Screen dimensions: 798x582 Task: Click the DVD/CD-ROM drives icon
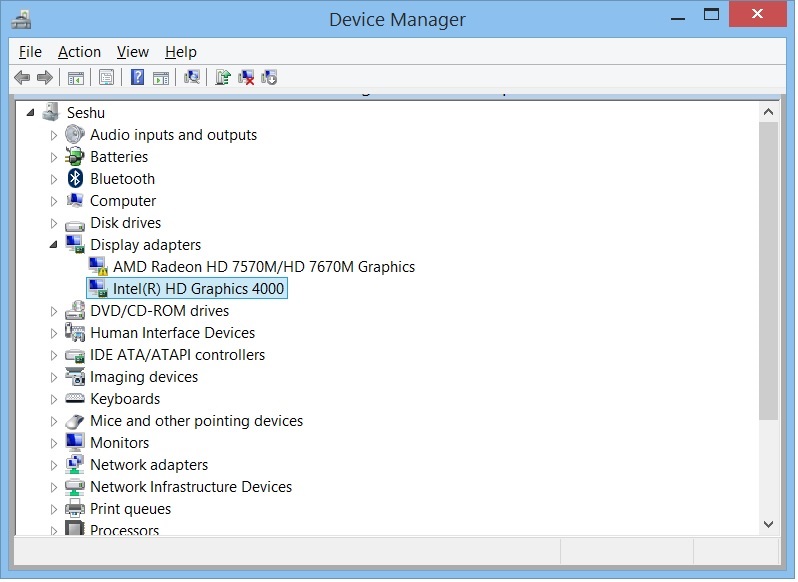click(75, 310)
